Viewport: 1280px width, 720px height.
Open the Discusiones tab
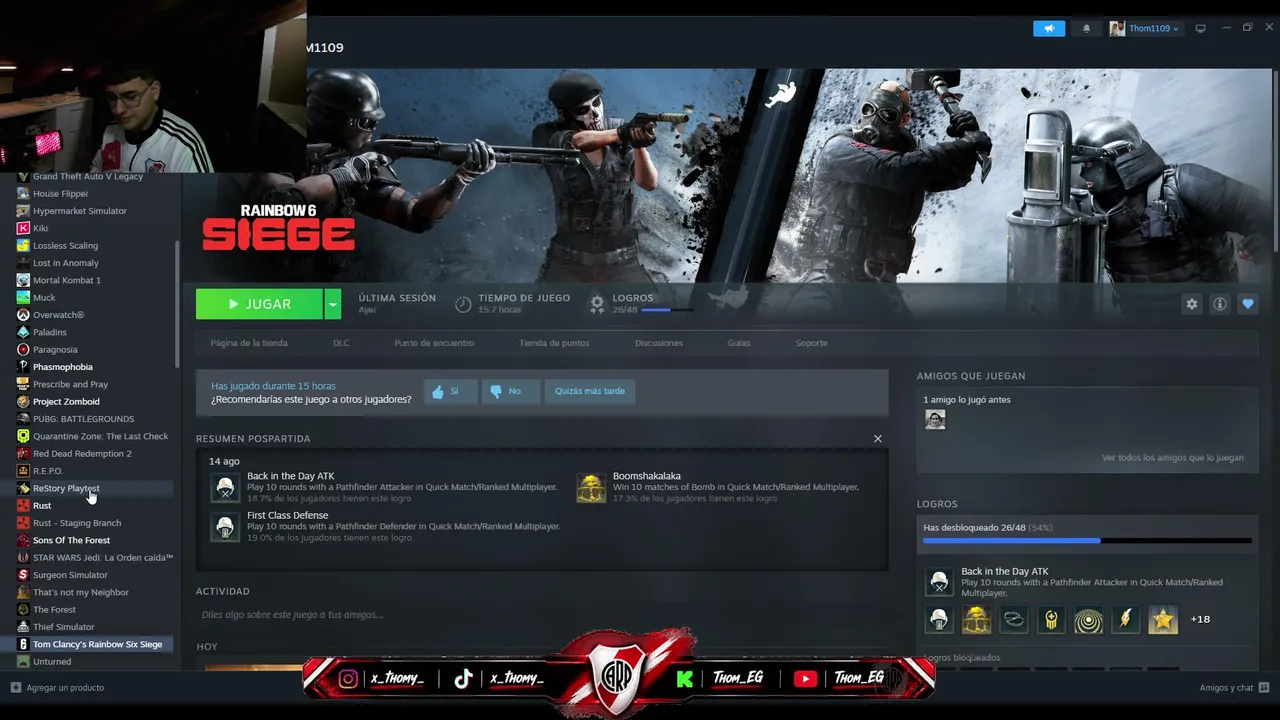tap(659, 343)
